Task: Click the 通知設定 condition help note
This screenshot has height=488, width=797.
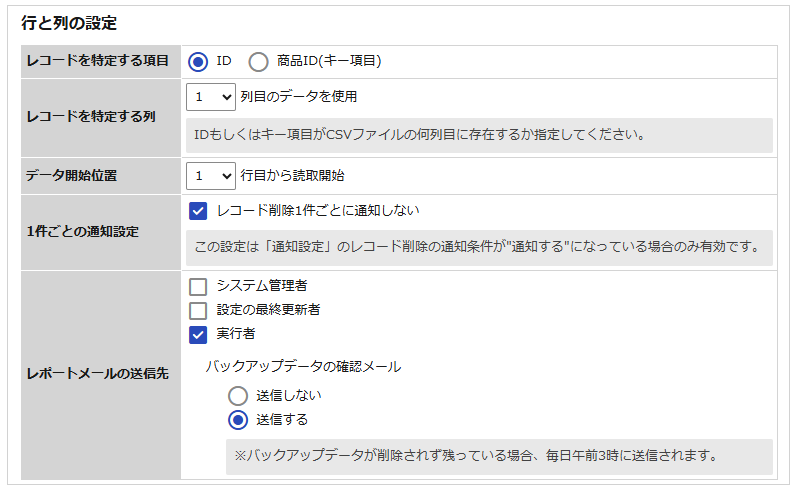Action: pyautogui.click(x=479, y=248)
